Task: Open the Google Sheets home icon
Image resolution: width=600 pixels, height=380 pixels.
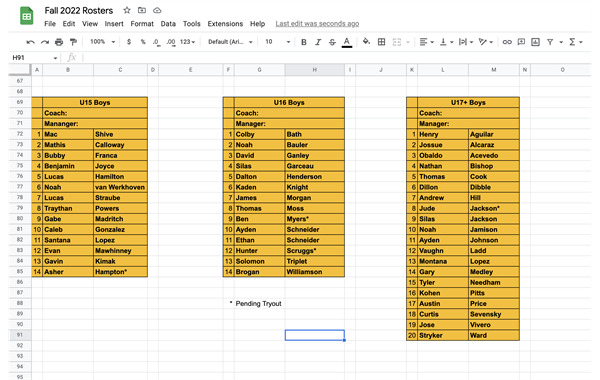Action: point(26,16)
